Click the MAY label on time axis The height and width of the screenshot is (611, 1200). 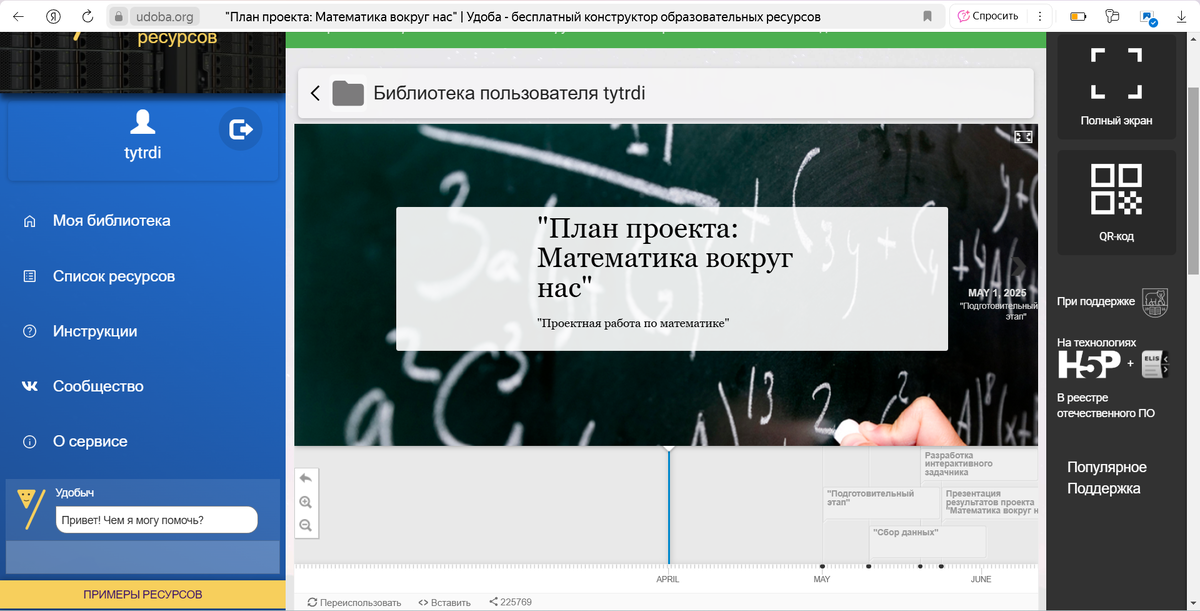coord(822,580)
